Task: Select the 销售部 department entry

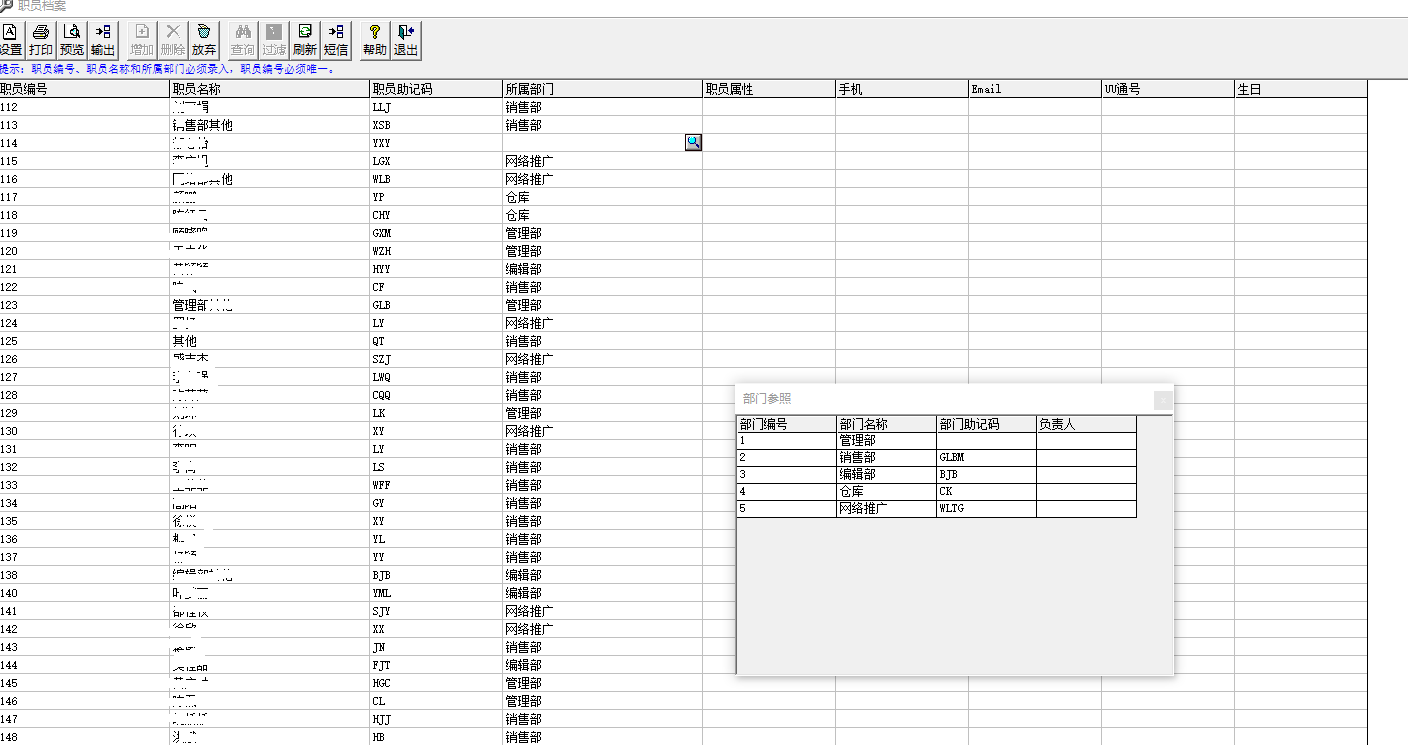Action: coord(883,457)
